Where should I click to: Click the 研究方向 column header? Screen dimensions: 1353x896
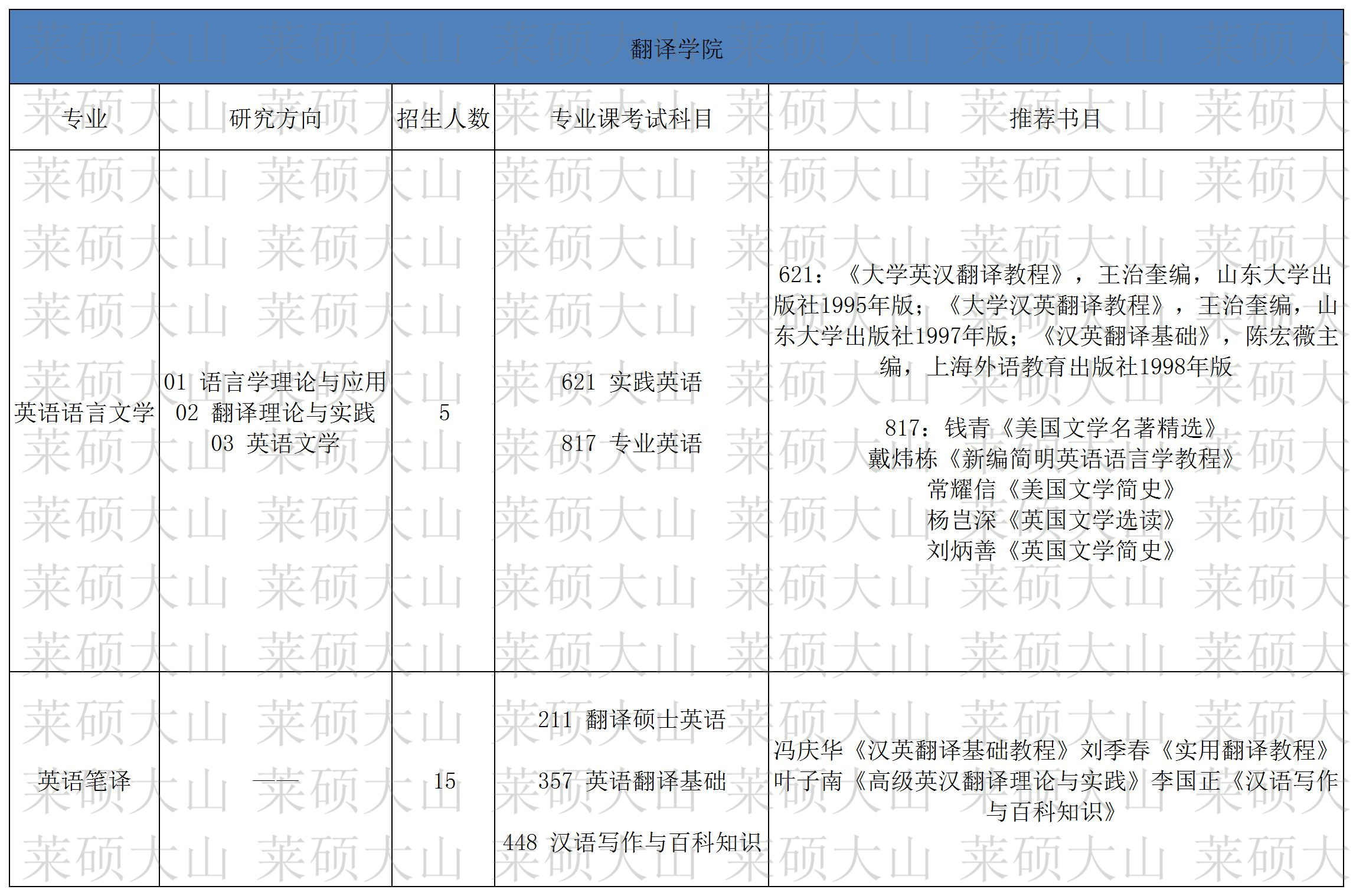click(275, 119)
